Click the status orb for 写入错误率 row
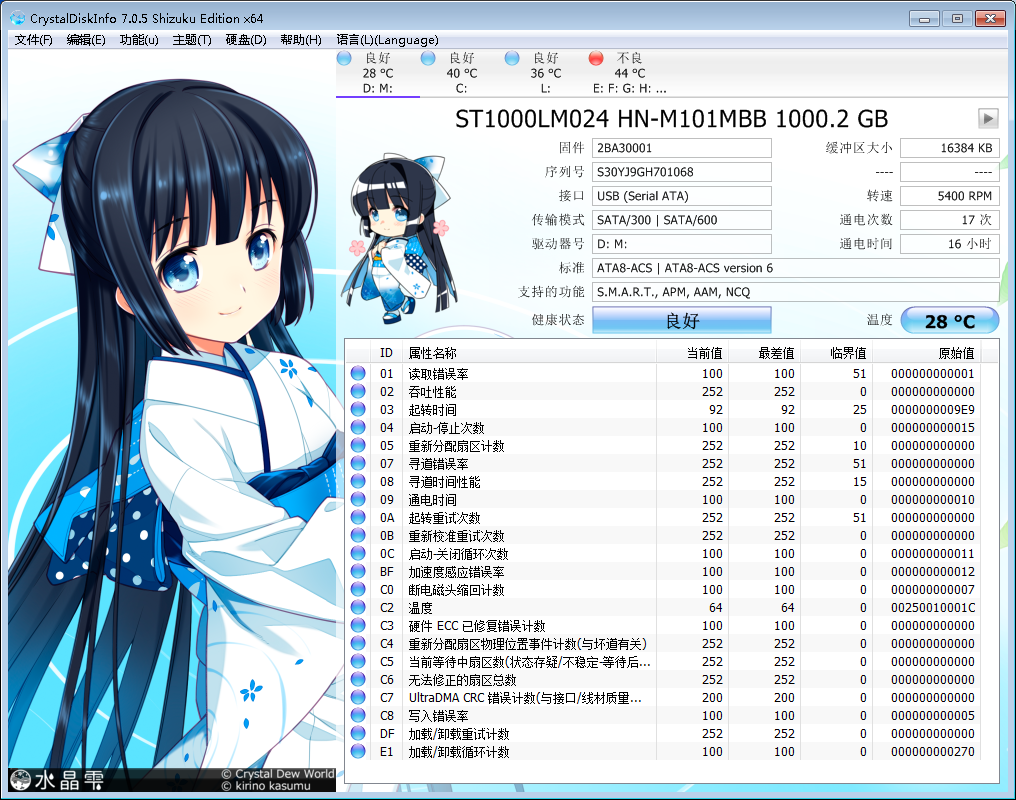 coord(358,715)
